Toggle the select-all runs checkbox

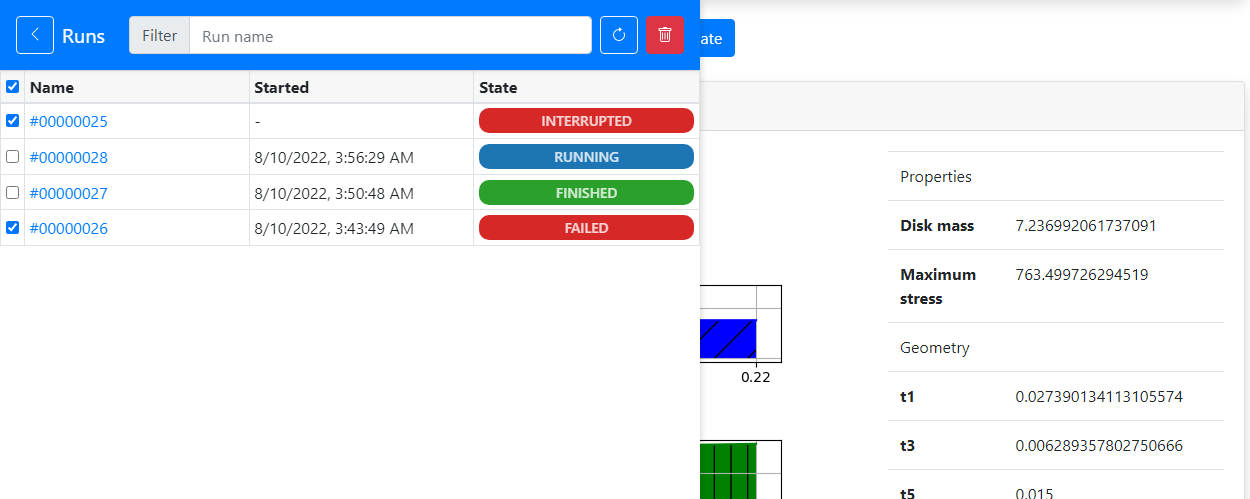[13, 87]
